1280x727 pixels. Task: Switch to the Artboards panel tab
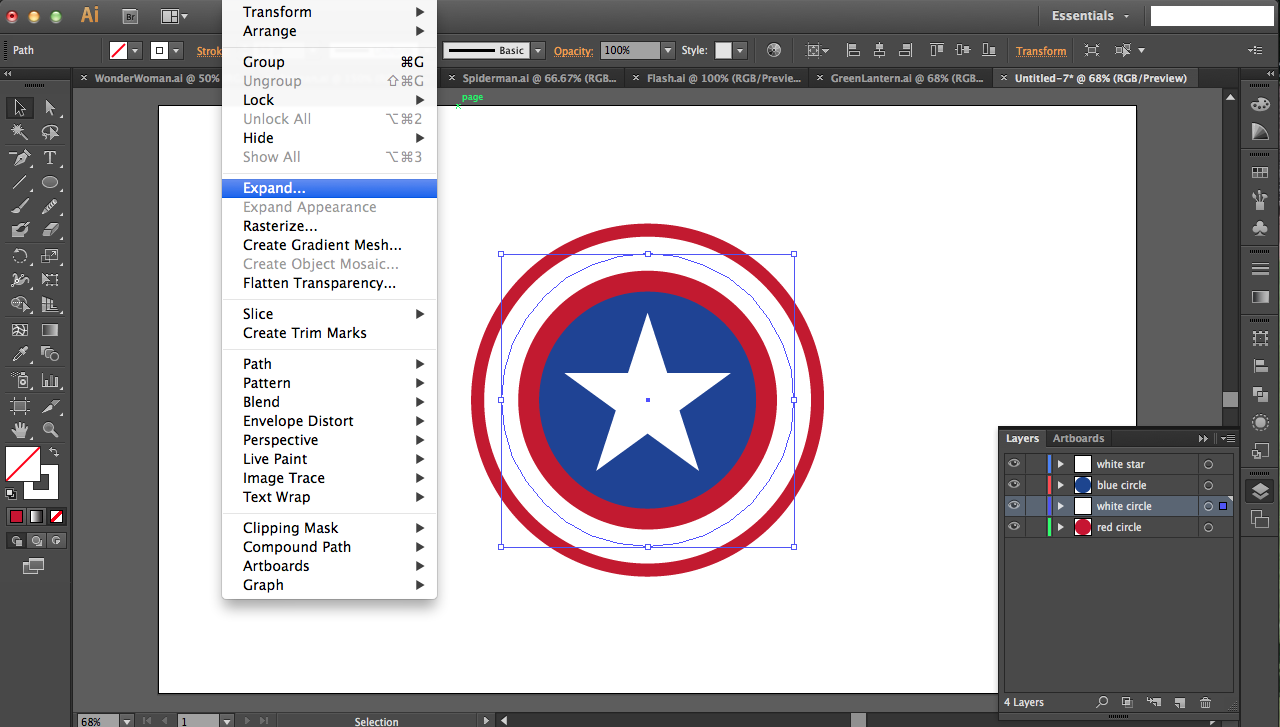point(1078,438)
